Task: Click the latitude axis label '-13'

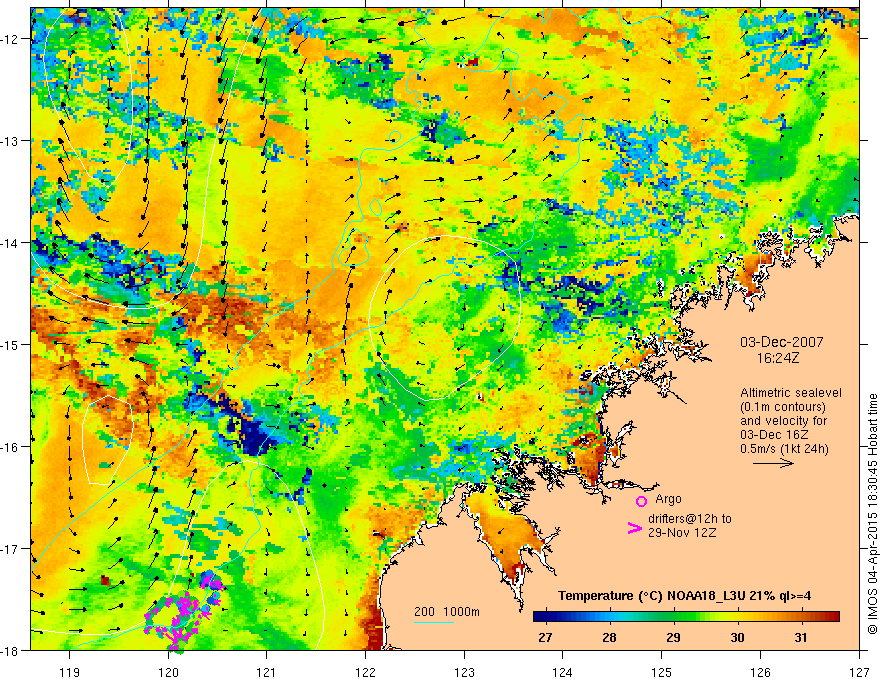Action: (x=10, y=141)
